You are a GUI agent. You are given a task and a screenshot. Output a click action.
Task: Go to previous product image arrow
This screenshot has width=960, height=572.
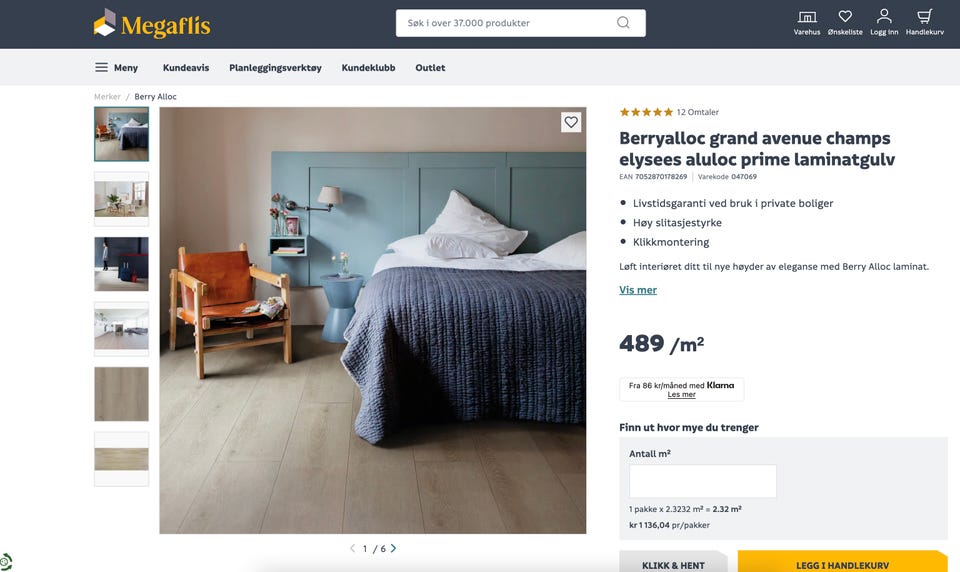tap(353, 548)
